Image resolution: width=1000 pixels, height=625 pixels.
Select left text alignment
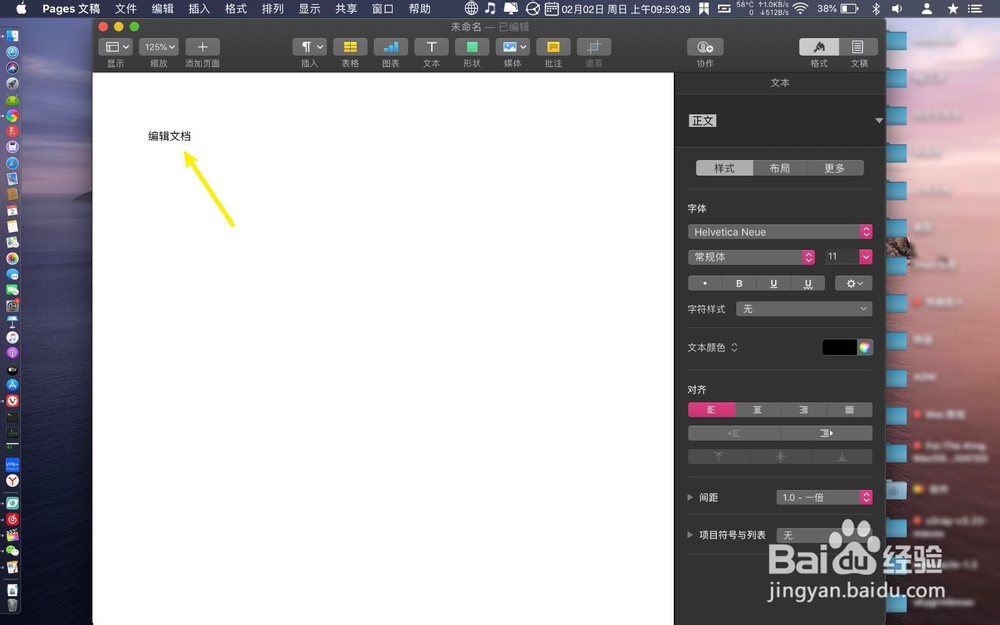coord(711,409)
